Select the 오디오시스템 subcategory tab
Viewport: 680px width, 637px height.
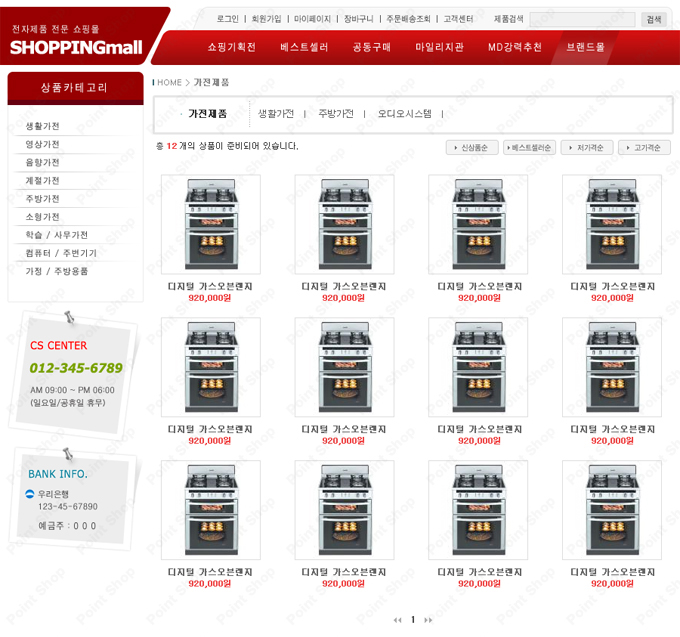(405, 114)
